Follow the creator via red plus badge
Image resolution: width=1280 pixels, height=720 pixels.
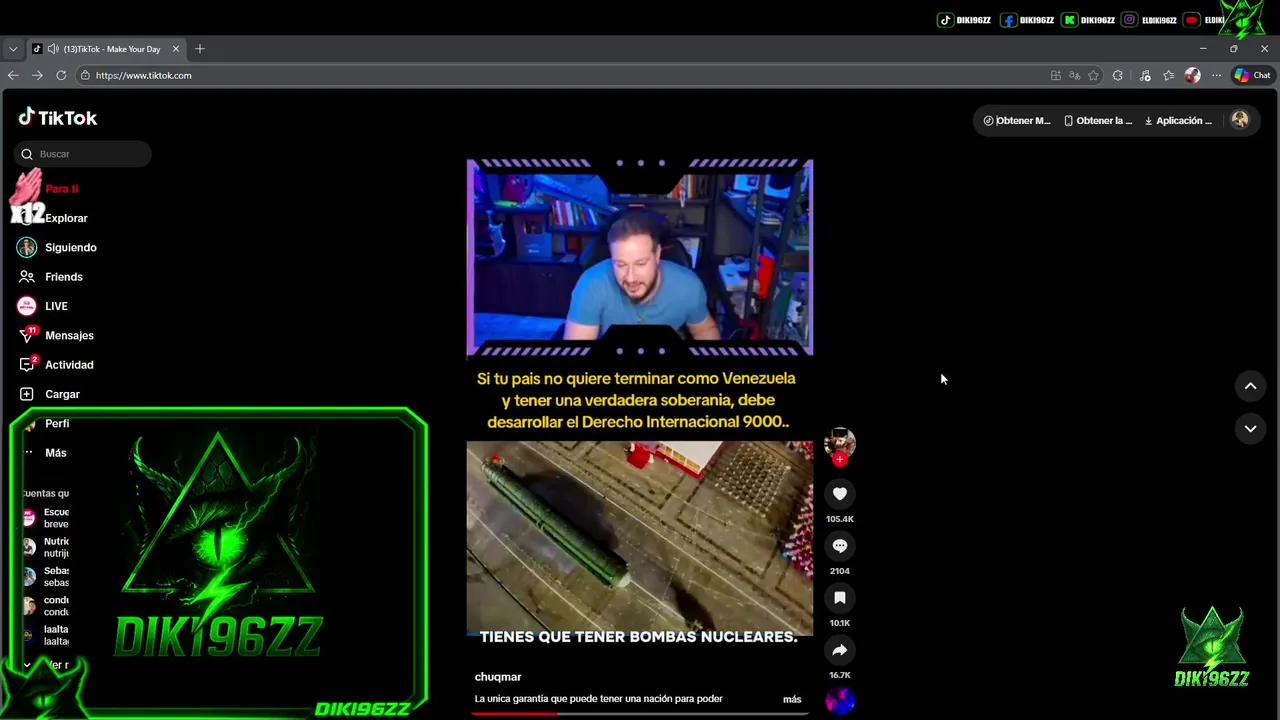click(840, 460)
